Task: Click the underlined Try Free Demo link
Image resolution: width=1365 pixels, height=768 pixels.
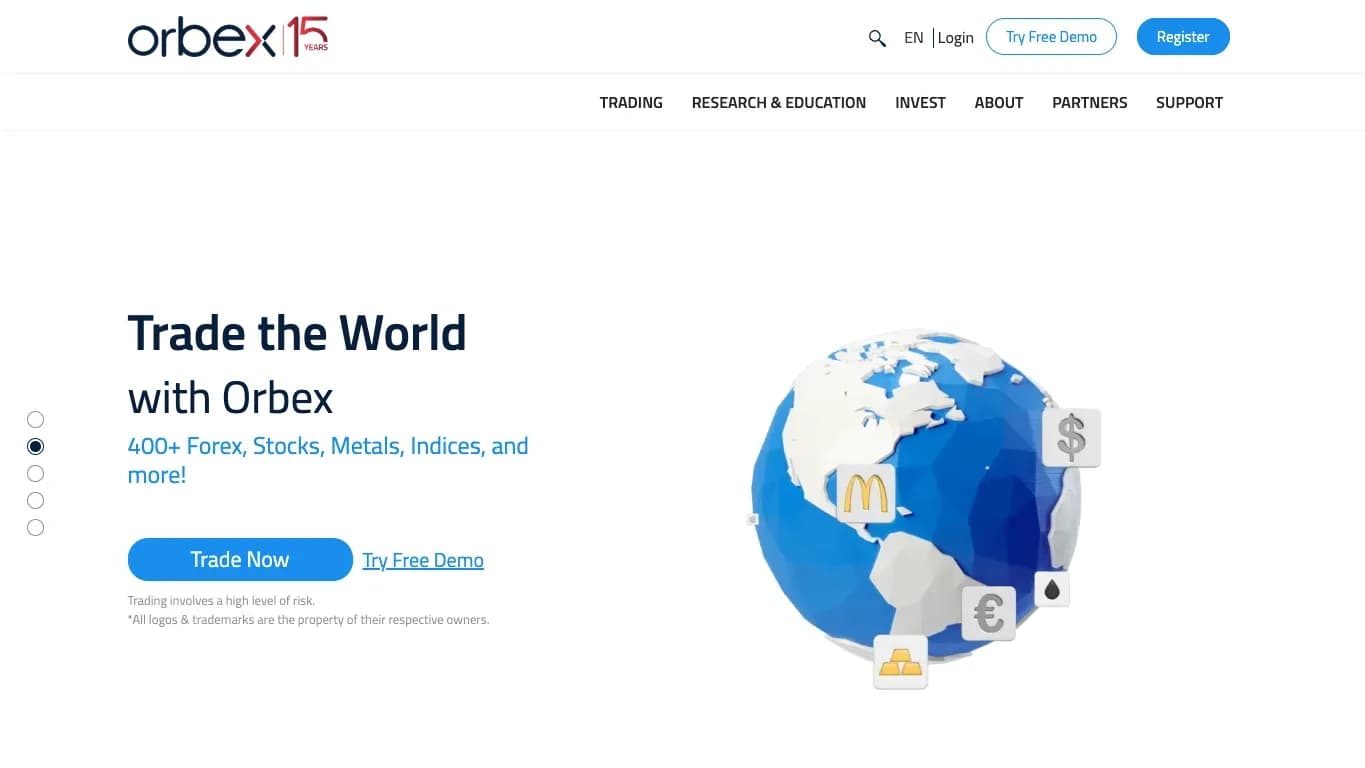Action: 423,561
